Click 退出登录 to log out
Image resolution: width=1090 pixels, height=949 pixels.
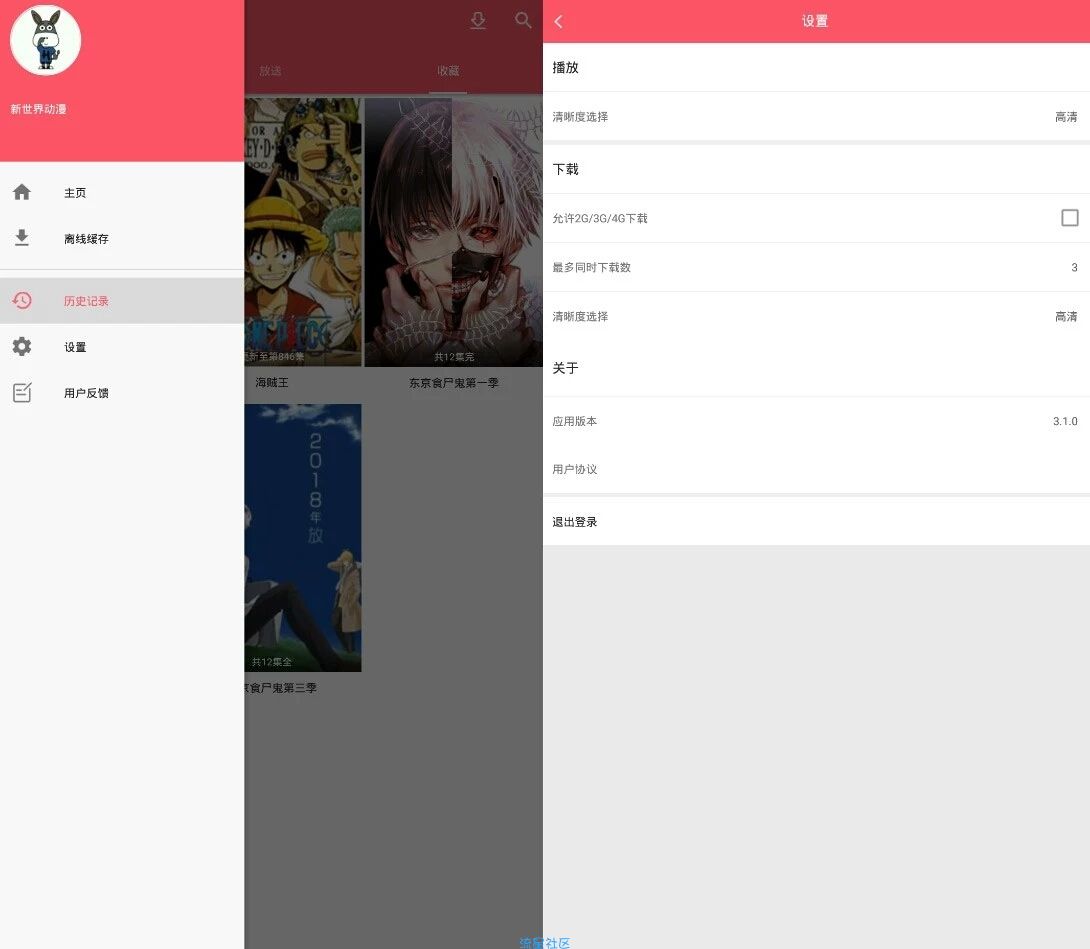[x=816, y=521]
